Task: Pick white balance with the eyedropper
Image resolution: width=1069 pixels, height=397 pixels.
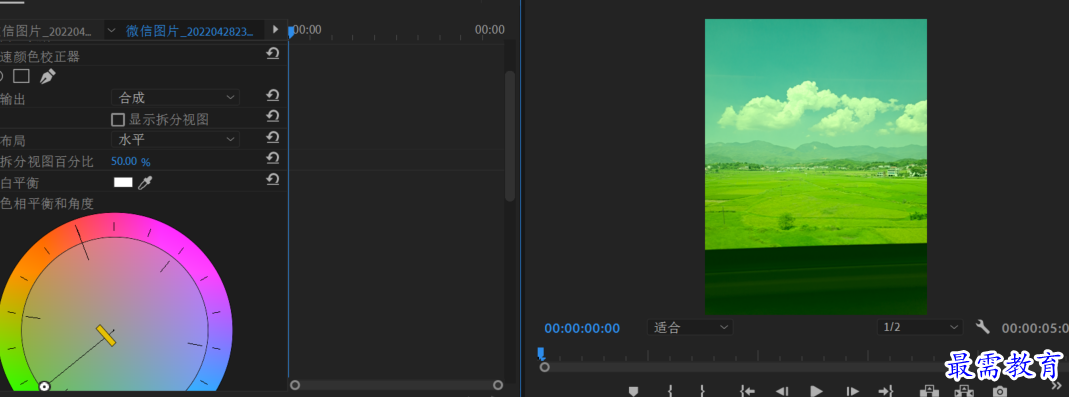Action: click(145, 182)
